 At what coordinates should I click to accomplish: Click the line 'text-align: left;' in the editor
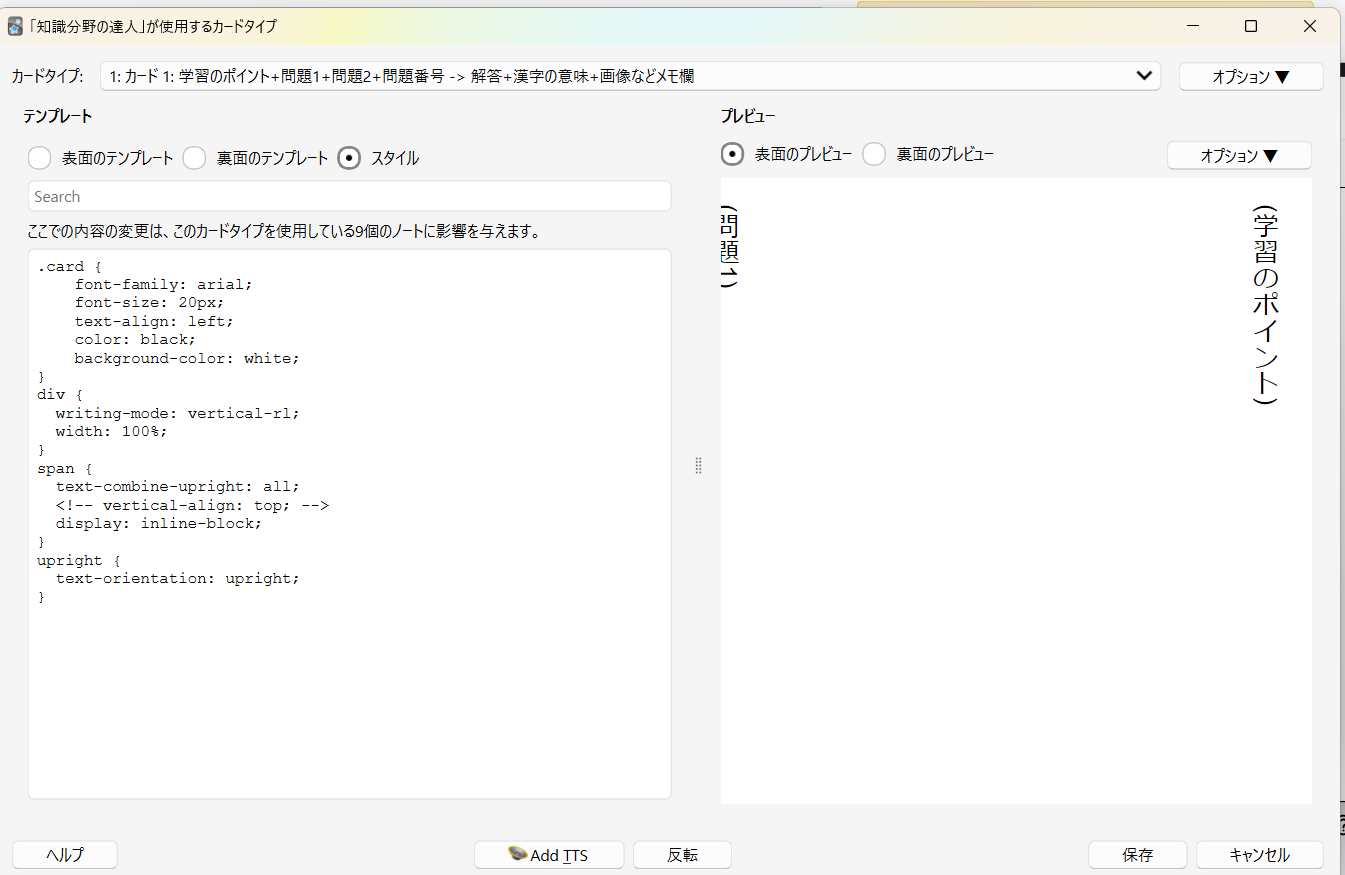point(154,321)
